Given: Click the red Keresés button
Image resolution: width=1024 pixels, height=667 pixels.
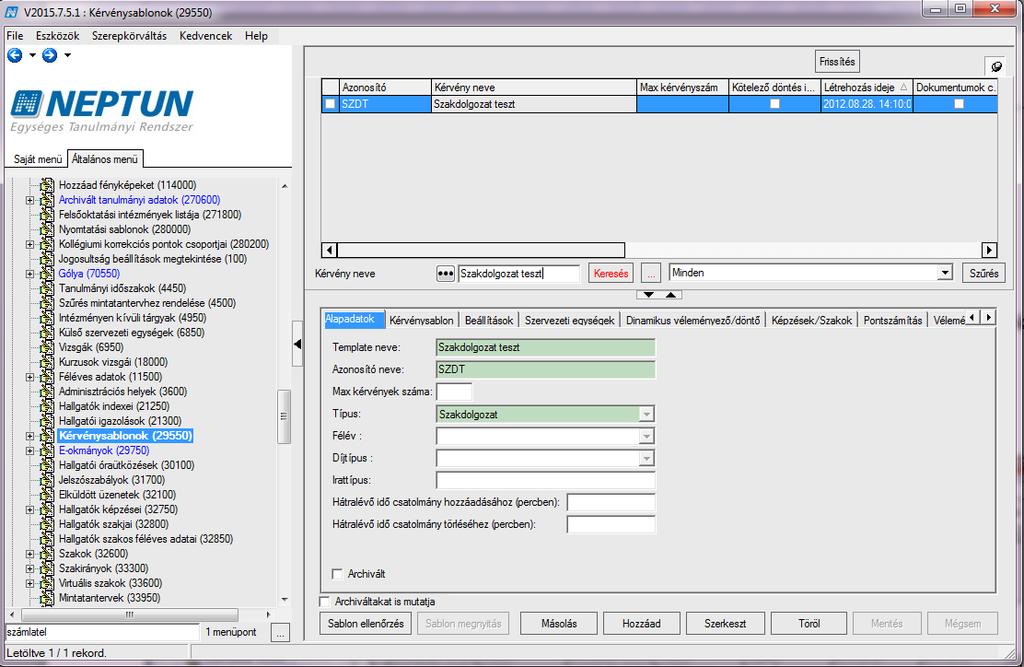Looking at the screenshot, I should (x=611, y=274).
